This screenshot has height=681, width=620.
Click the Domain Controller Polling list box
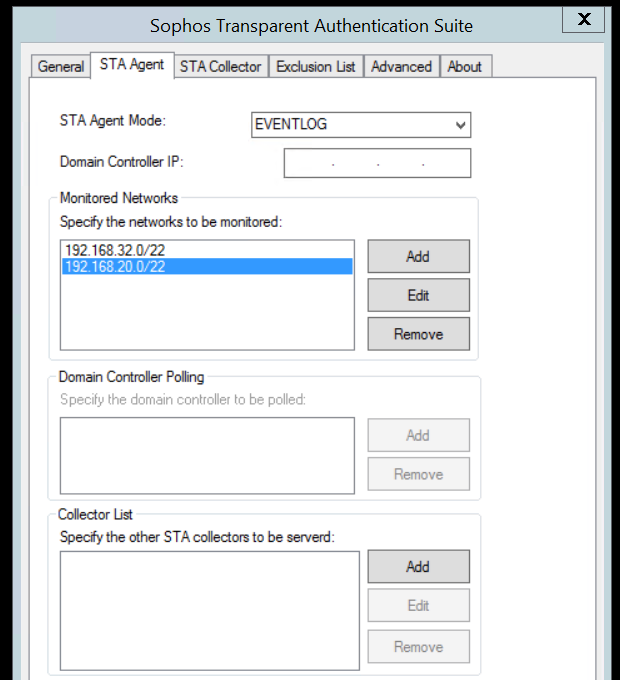point(207,456)
